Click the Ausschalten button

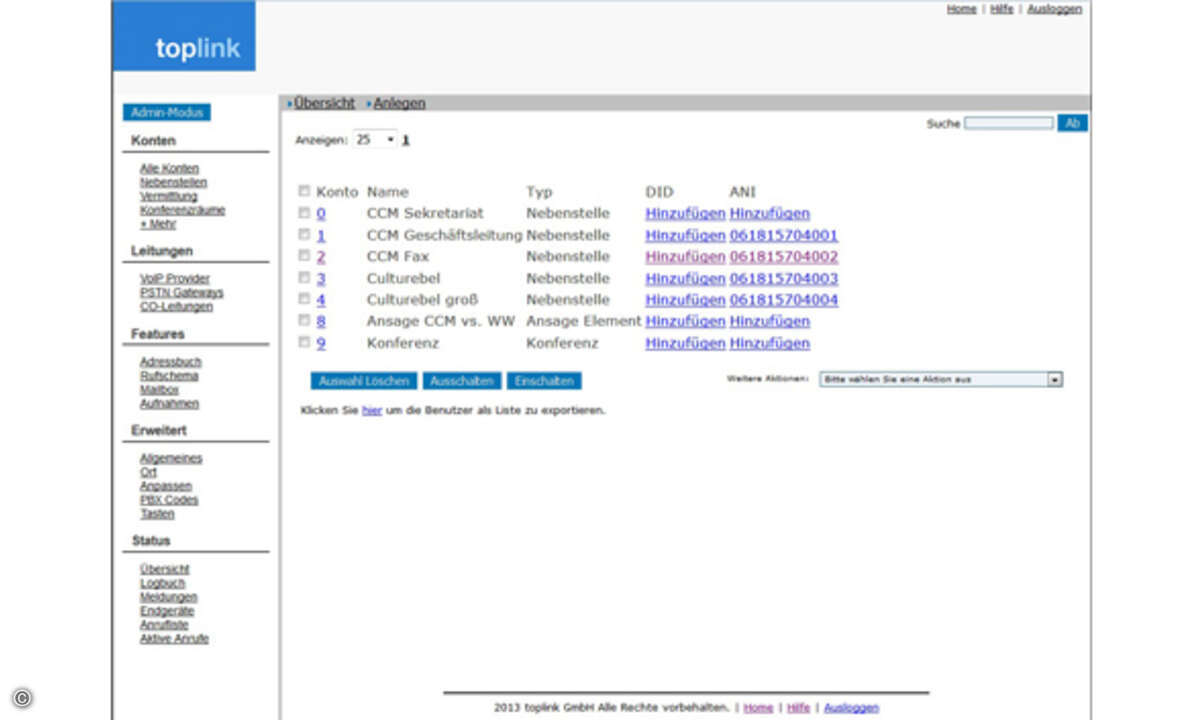click(462, 381)
